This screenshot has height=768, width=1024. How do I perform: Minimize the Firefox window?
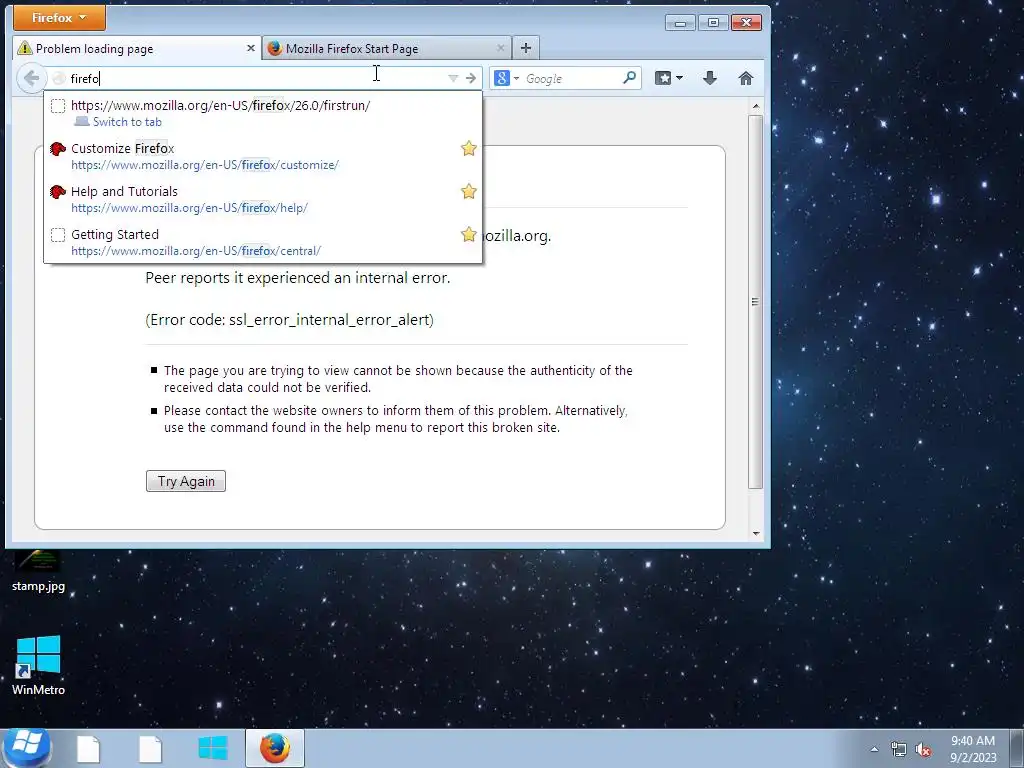680,23
